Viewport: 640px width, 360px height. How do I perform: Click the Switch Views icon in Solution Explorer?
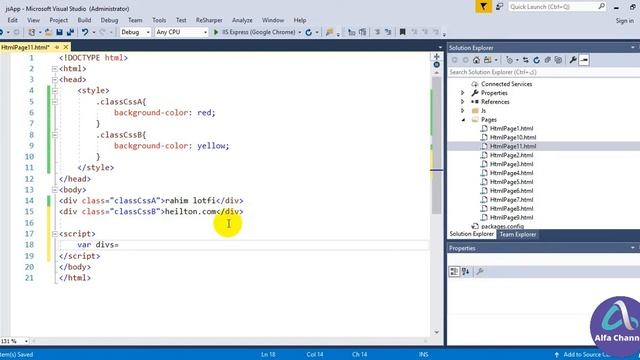tap(488, 60)
